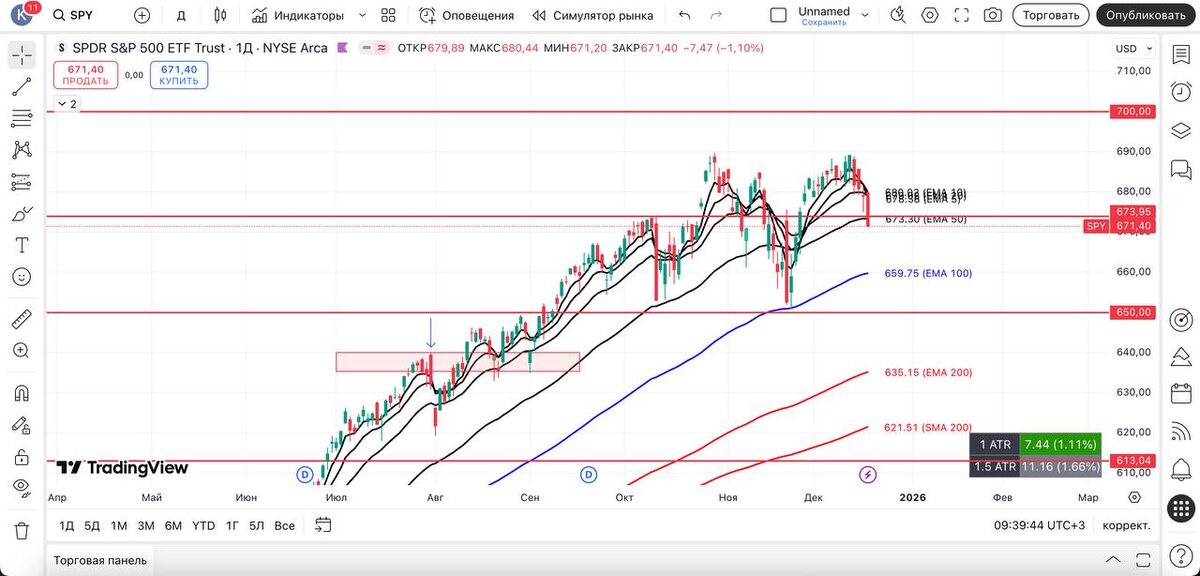The image size is (1200, 576).
Task: Open chart settings hexagon icon
Action: pos(931,15)
